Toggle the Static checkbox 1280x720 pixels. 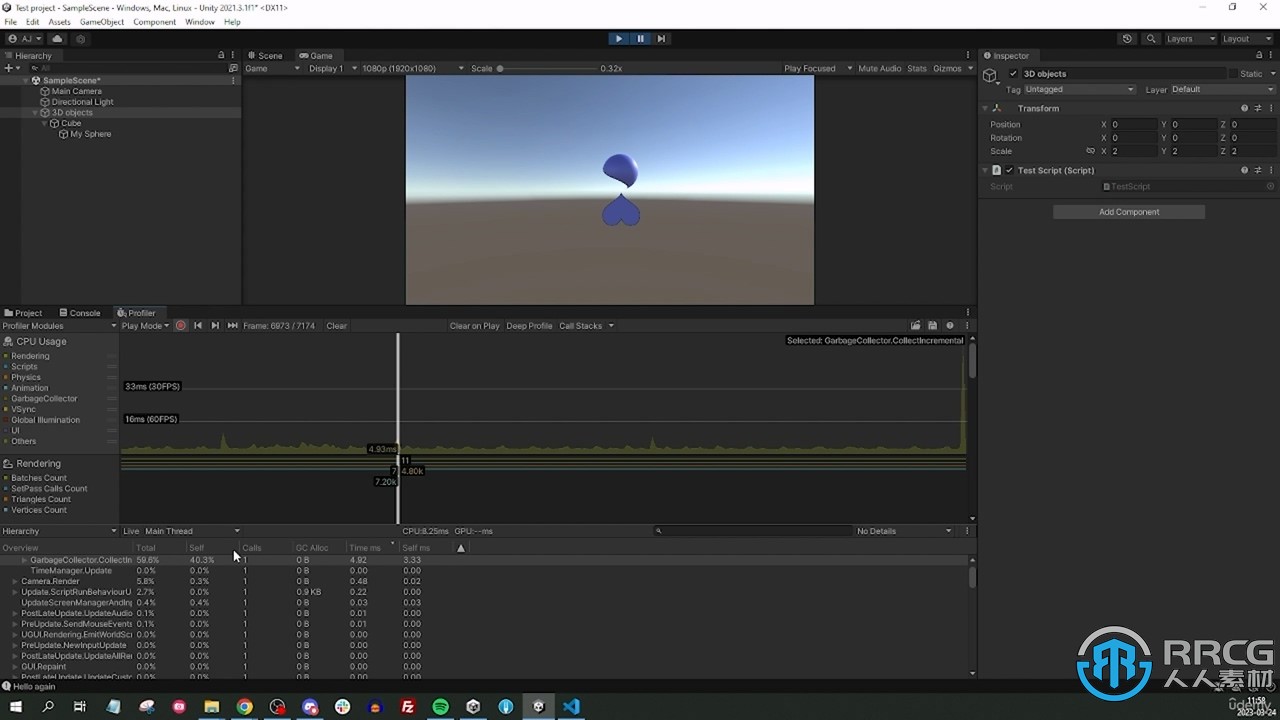tap(1232, 74)
